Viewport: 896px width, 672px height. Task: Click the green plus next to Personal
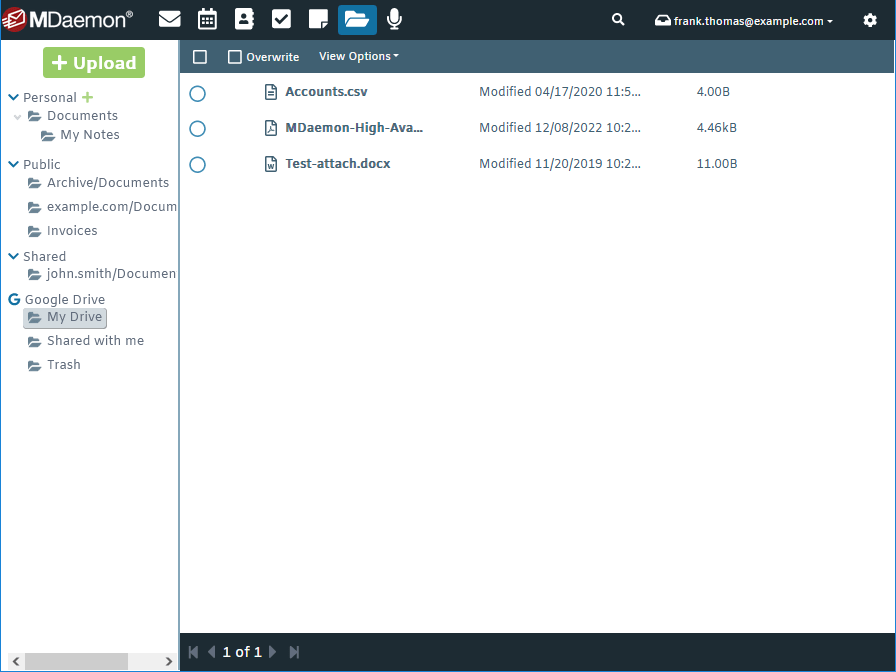point(88,97)
